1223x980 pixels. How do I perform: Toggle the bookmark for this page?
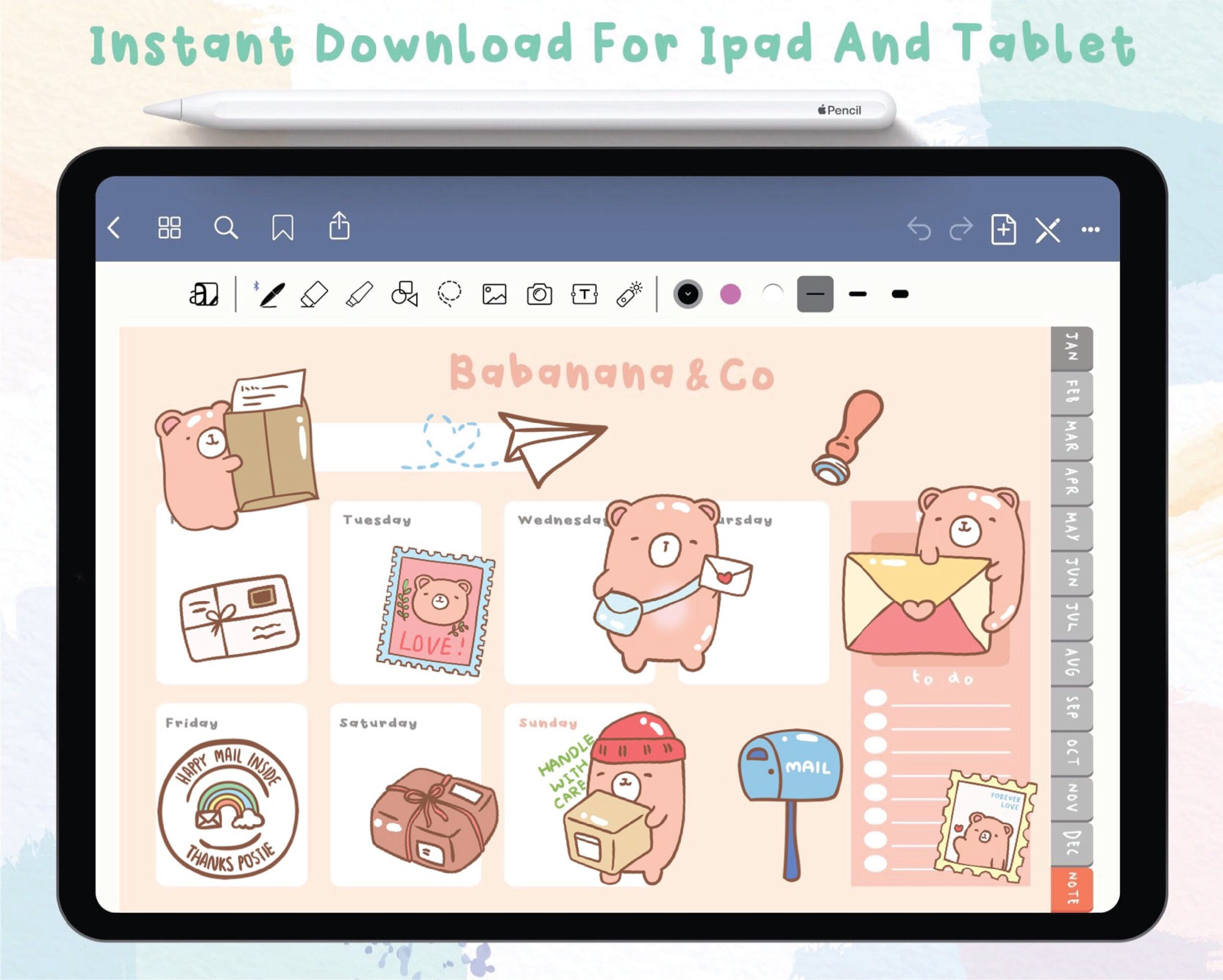tap(282, 228)
